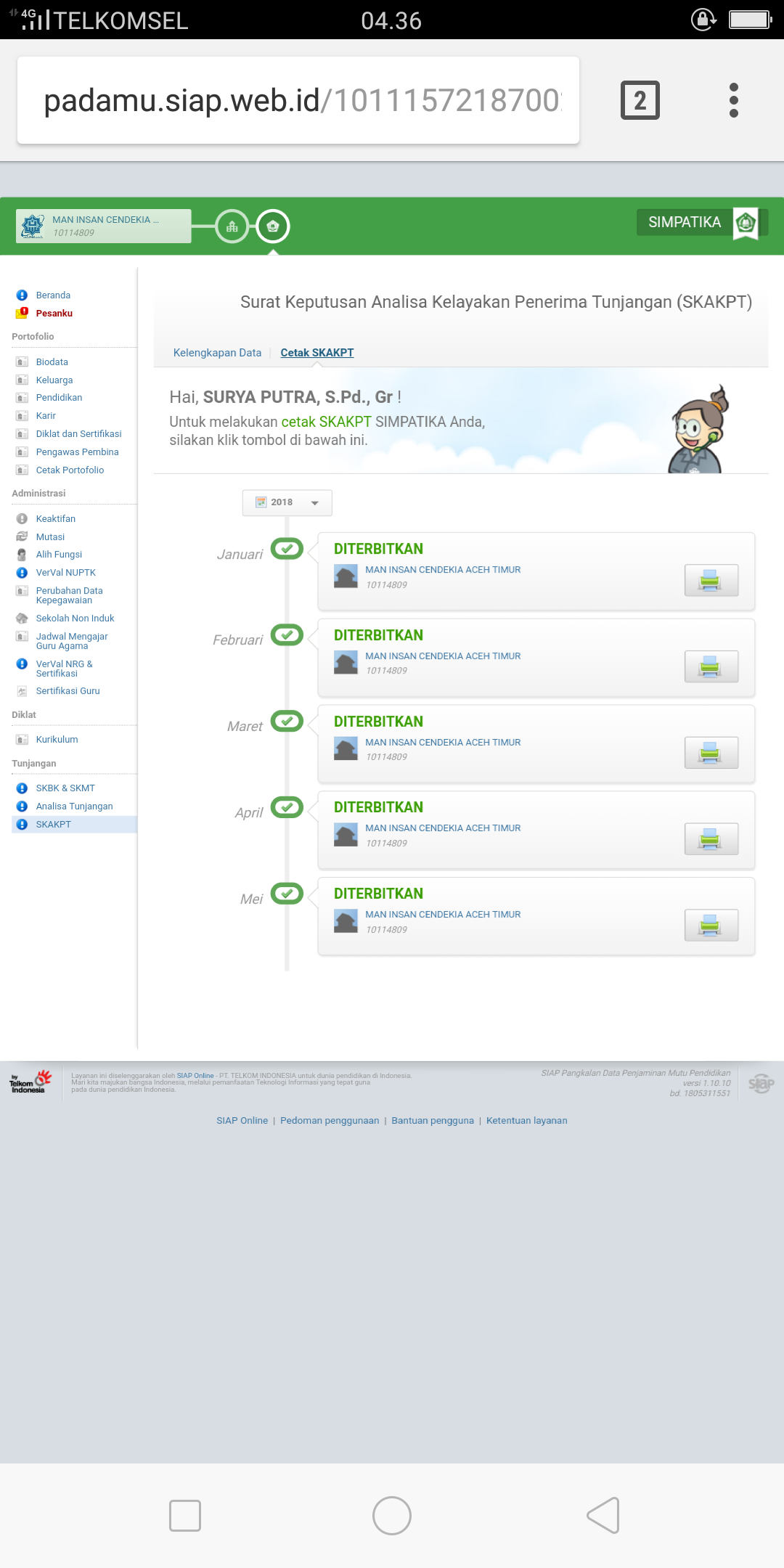Open Sertifikasi Guru page

pyautogui.click(x=68, y=691)
